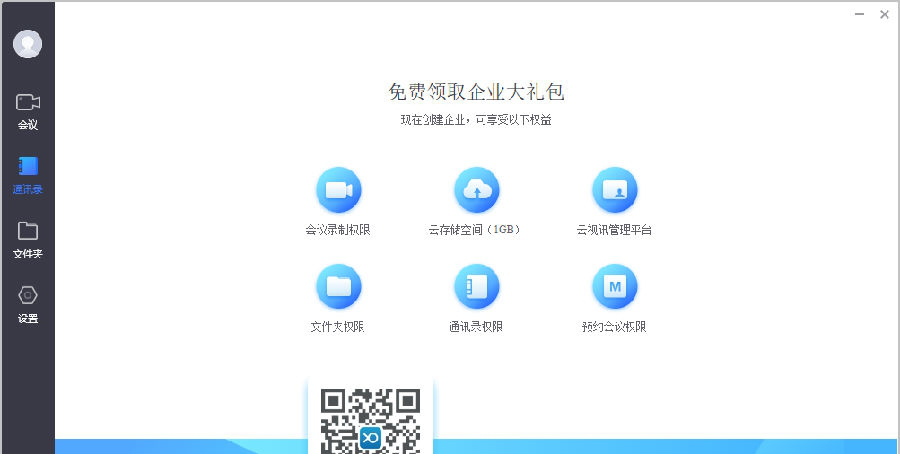Click the 预约会议权限 text label

614,327
